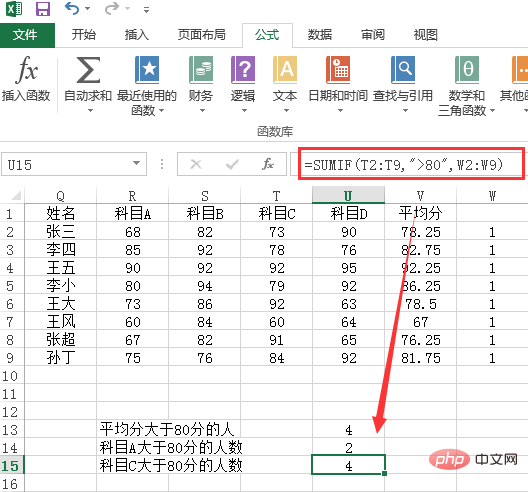Viewport: 528px width, 492px height.
Task: Click the formula bar Cancel X icon
Action: tap(196, 164)
